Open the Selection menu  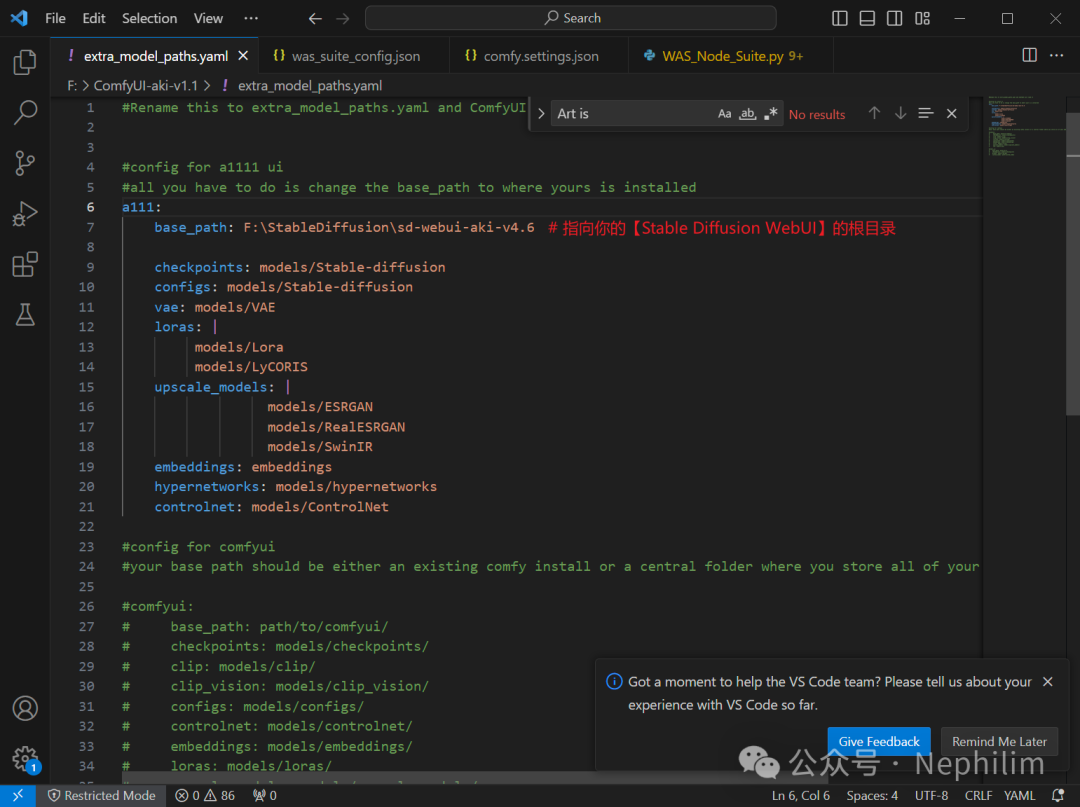149,18
